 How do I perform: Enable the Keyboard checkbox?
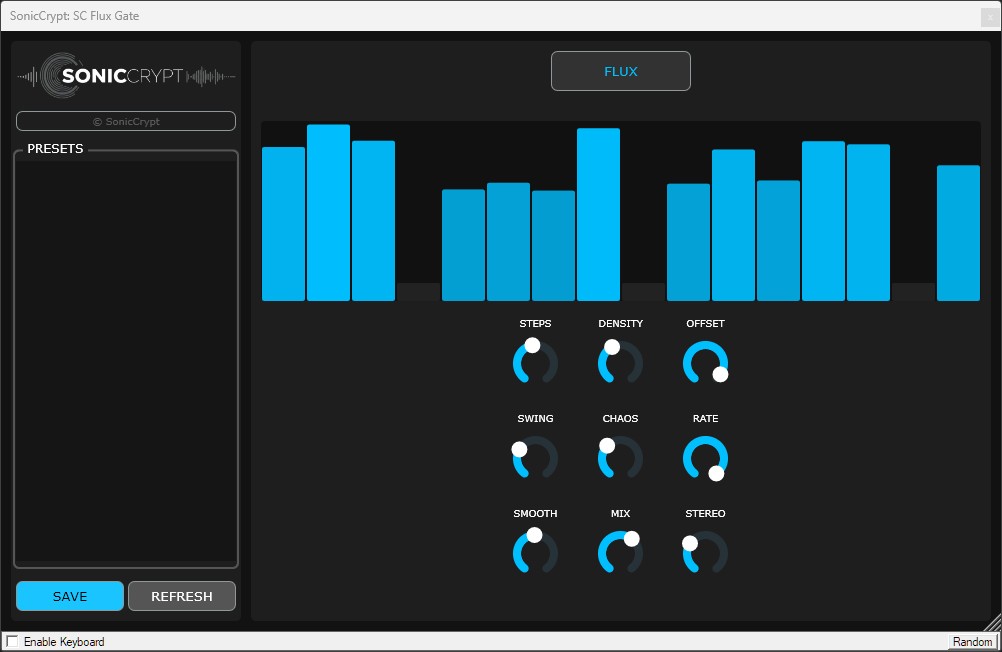click(x=14, y=641)
